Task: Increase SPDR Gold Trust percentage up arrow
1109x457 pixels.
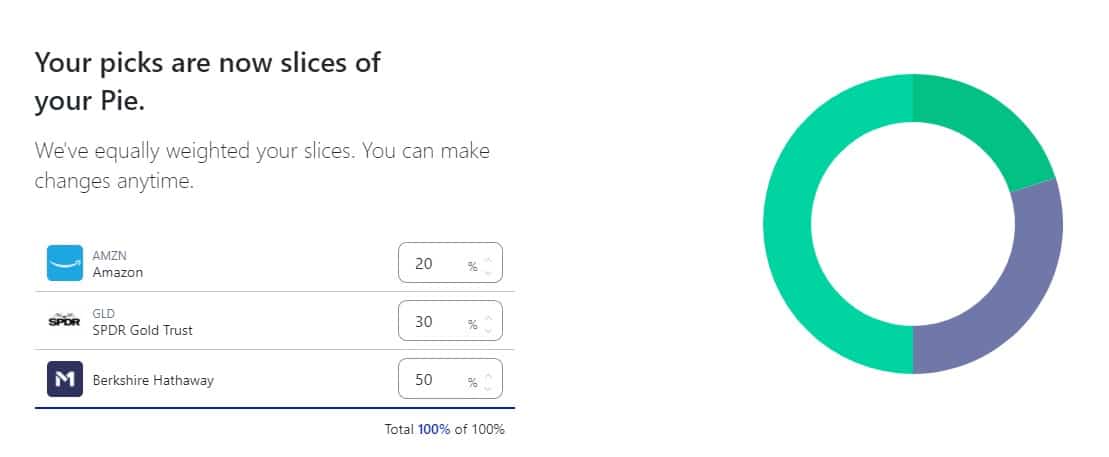Action: click(488, 317)
